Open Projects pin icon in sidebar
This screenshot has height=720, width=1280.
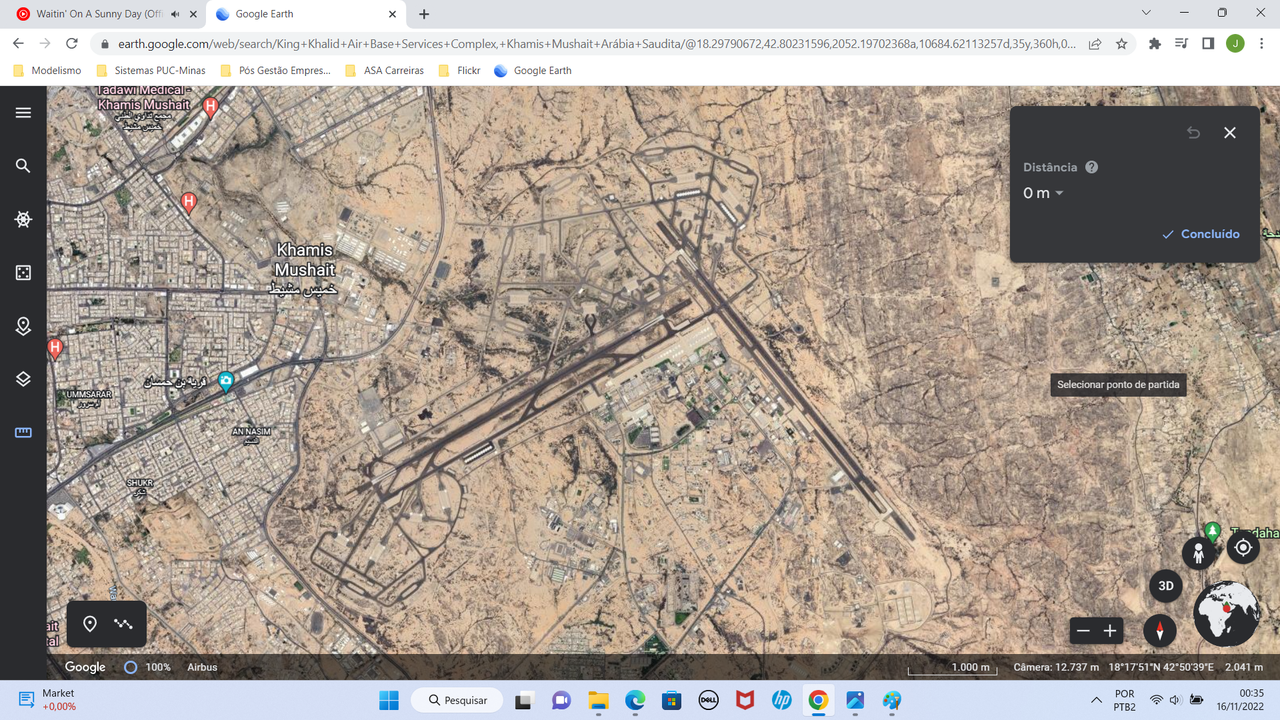(23, 326)
